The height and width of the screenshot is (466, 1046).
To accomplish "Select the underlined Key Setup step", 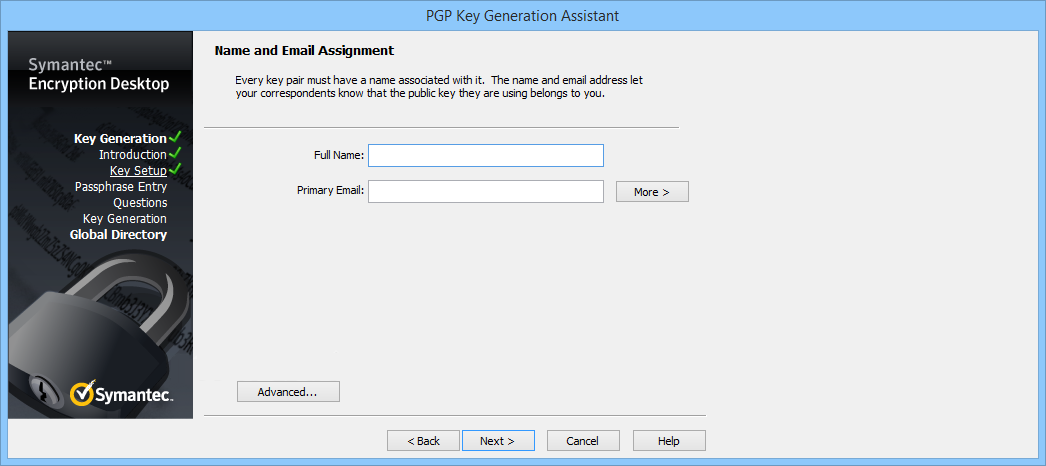I will [x=138, y=171].
